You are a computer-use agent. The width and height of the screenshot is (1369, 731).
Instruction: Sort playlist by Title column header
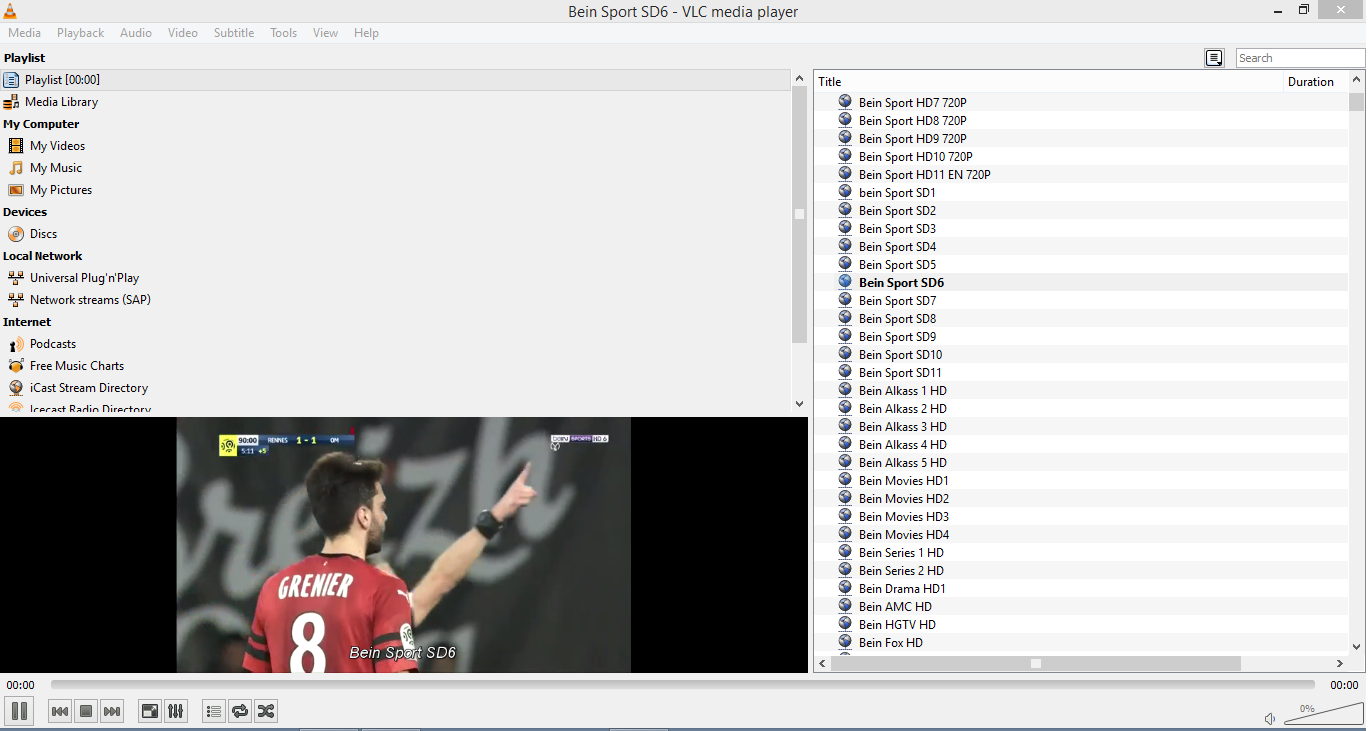pos(1048,82)
